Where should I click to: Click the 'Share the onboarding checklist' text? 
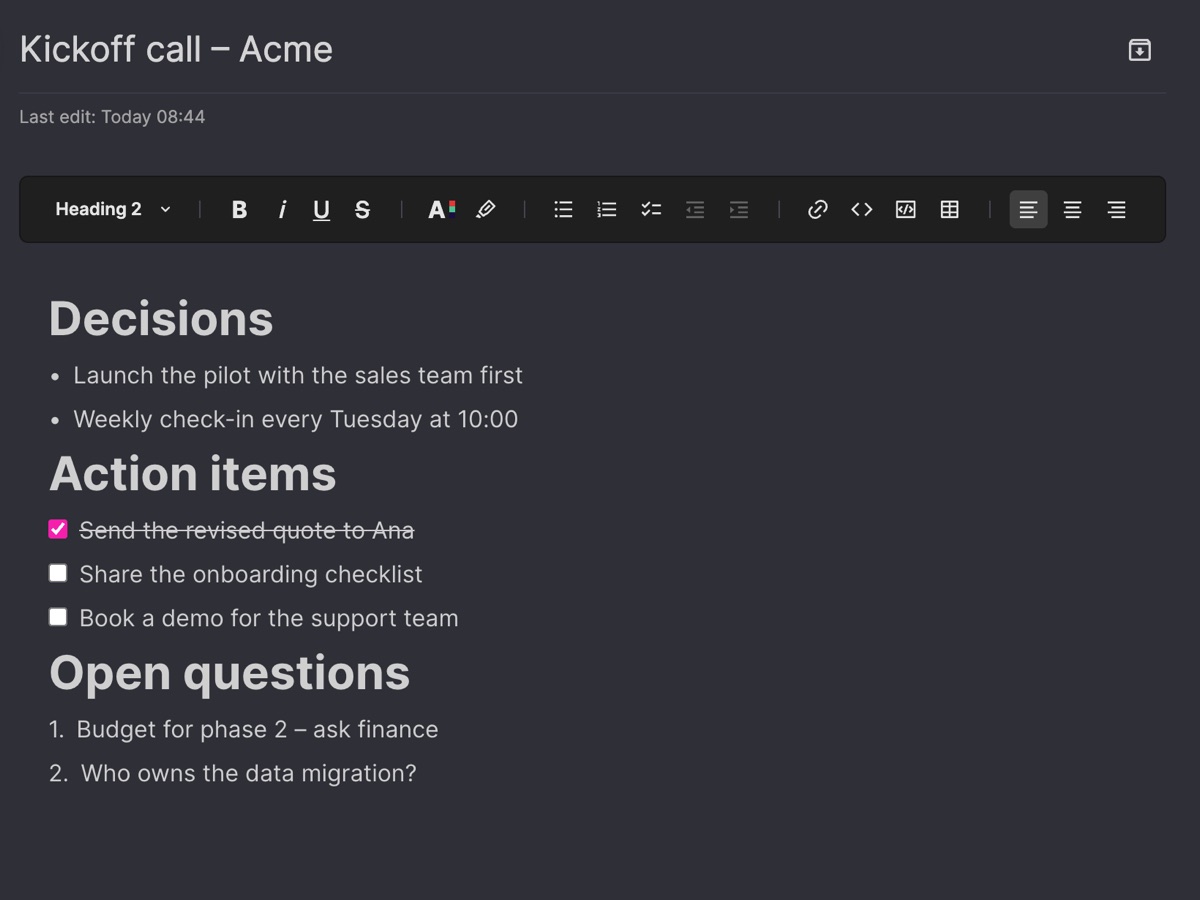pyautogui.click(x=251, y=575)
